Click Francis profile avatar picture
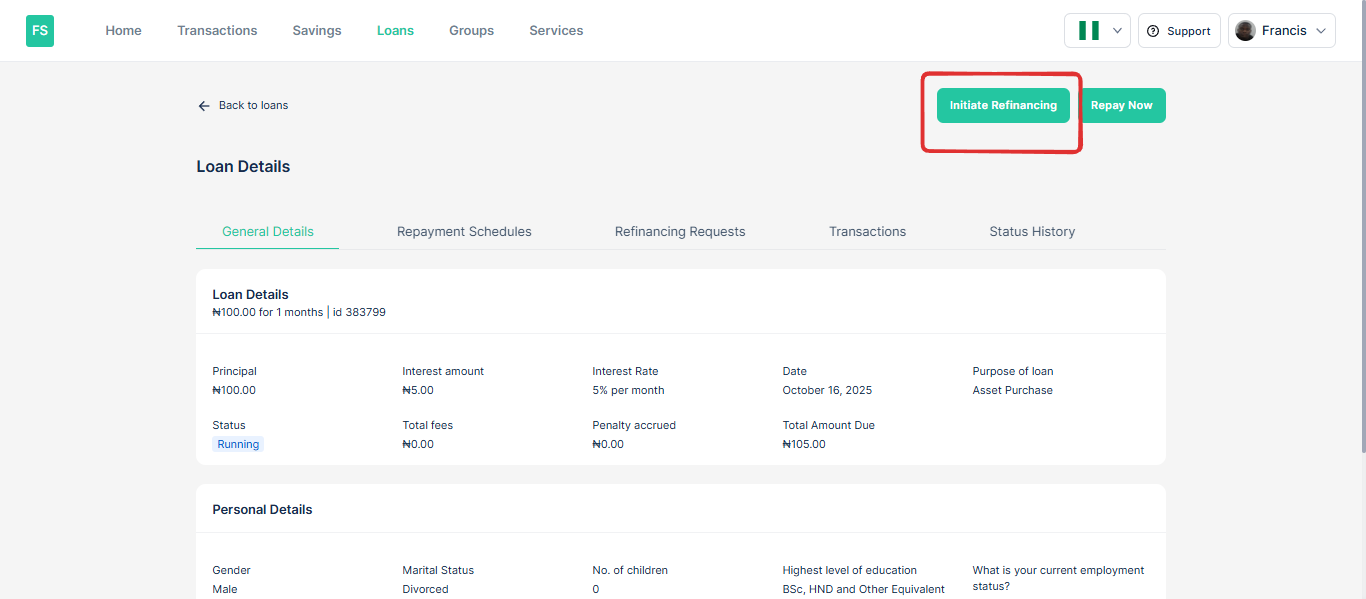Image resolution: width=1366 pixels, height=599 pixels. pos(1245,31)
